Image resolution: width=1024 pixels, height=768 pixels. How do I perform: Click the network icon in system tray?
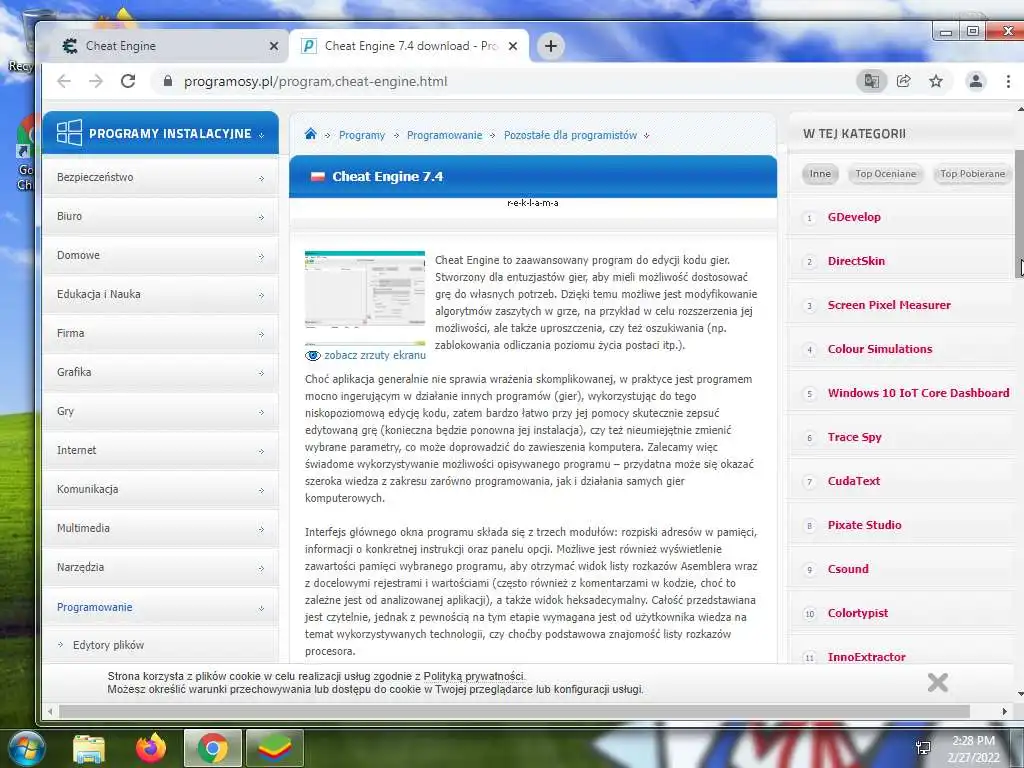(923, 748)
